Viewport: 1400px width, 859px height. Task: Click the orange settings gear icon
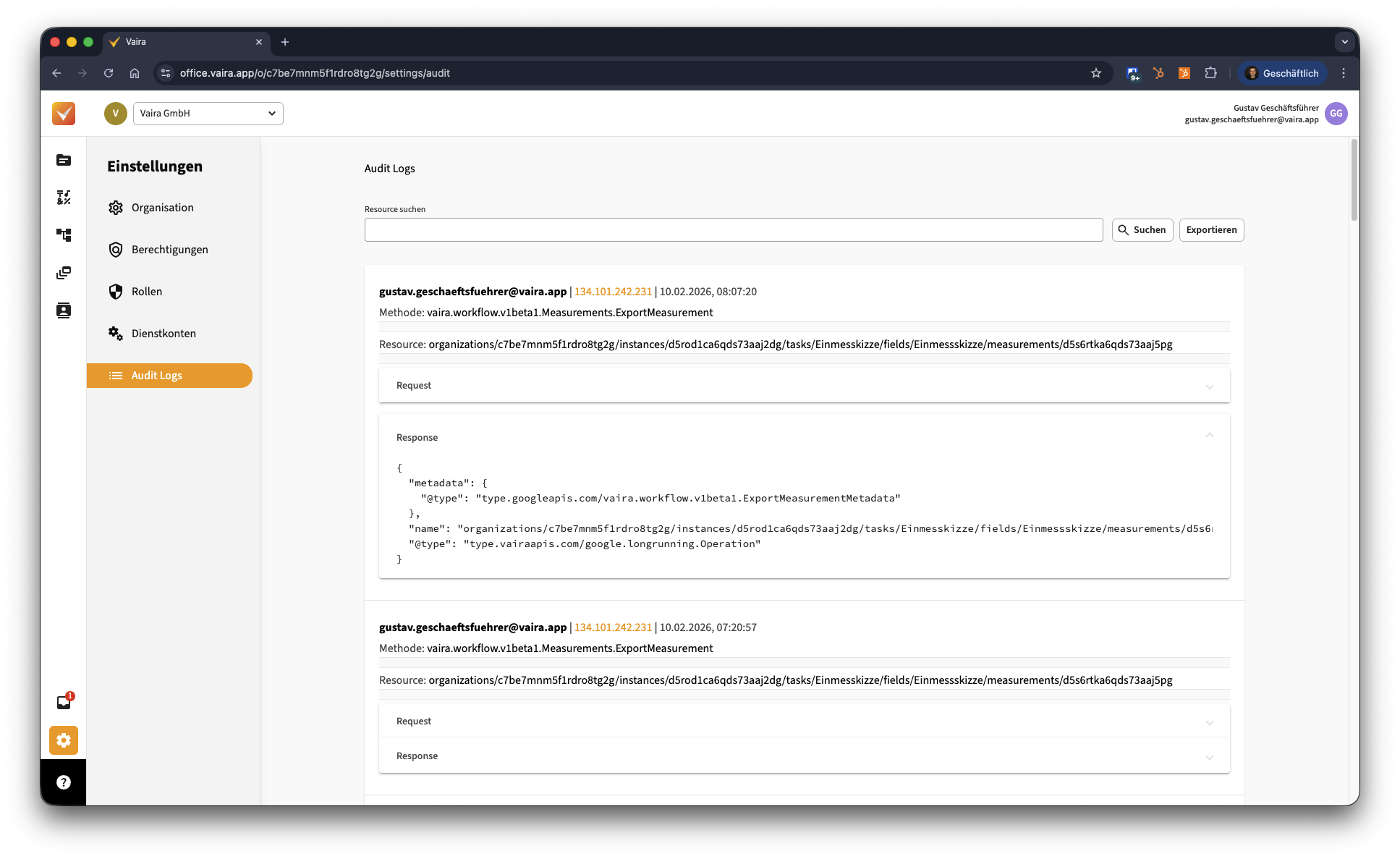coord(64,740)
